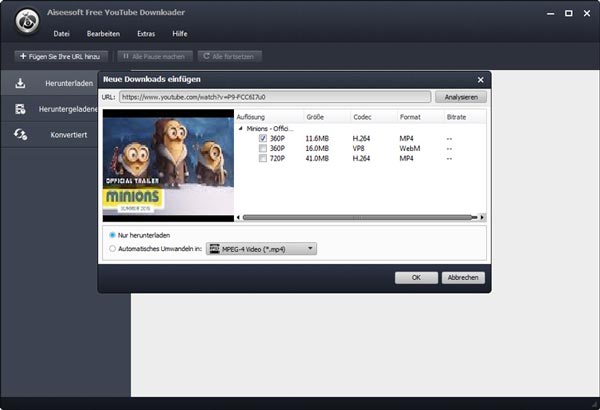The width and height of the screenshot is (600, 410).
Task: Switch to the Heruntergeladene sidebar tab
Action: pyautogui.click(x=49, y=109)
